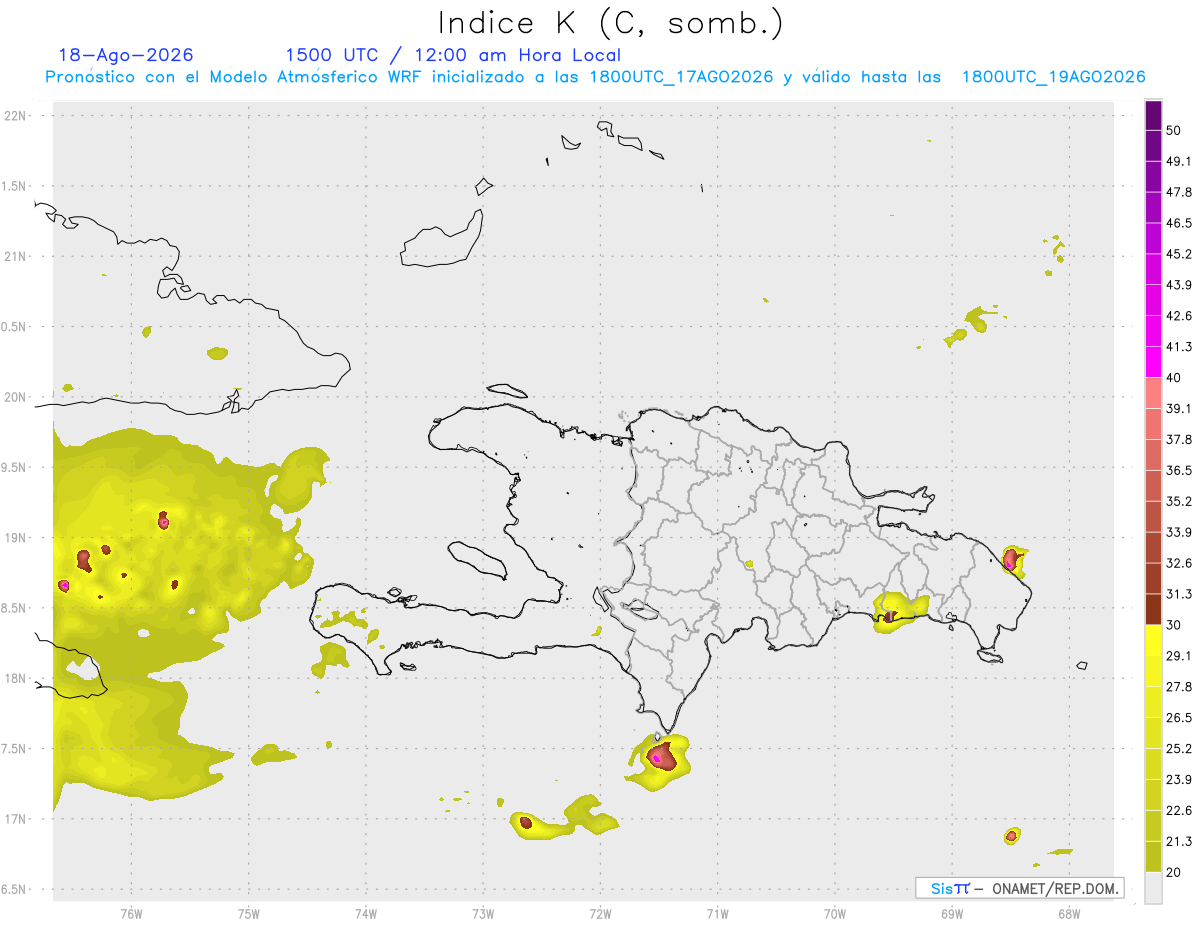The width and height of the screenshot is (1200, 927).
Task: Pick the salmon swatch between 39.1 and 40
Action: (x=1154, y=393)
